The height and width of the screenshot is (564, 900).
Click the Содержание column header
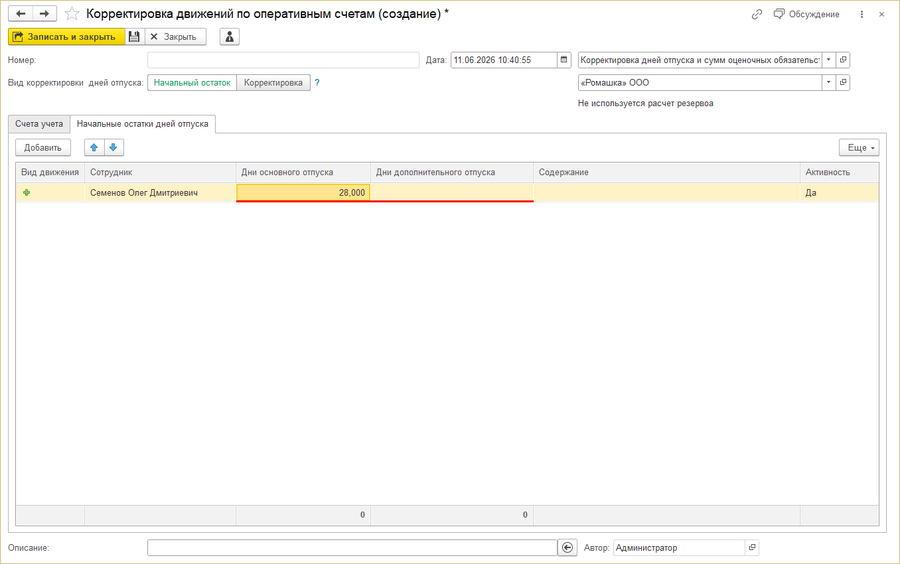pos(666,172)
